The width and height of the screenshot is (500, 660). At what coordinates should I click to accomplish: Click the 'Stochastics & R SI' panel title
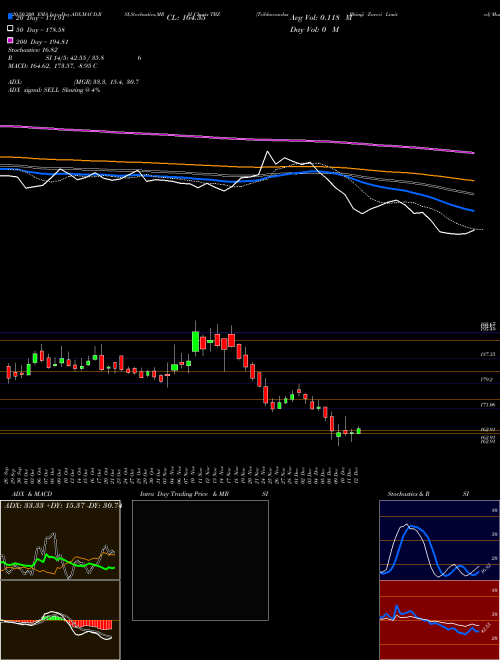point(428,494)
